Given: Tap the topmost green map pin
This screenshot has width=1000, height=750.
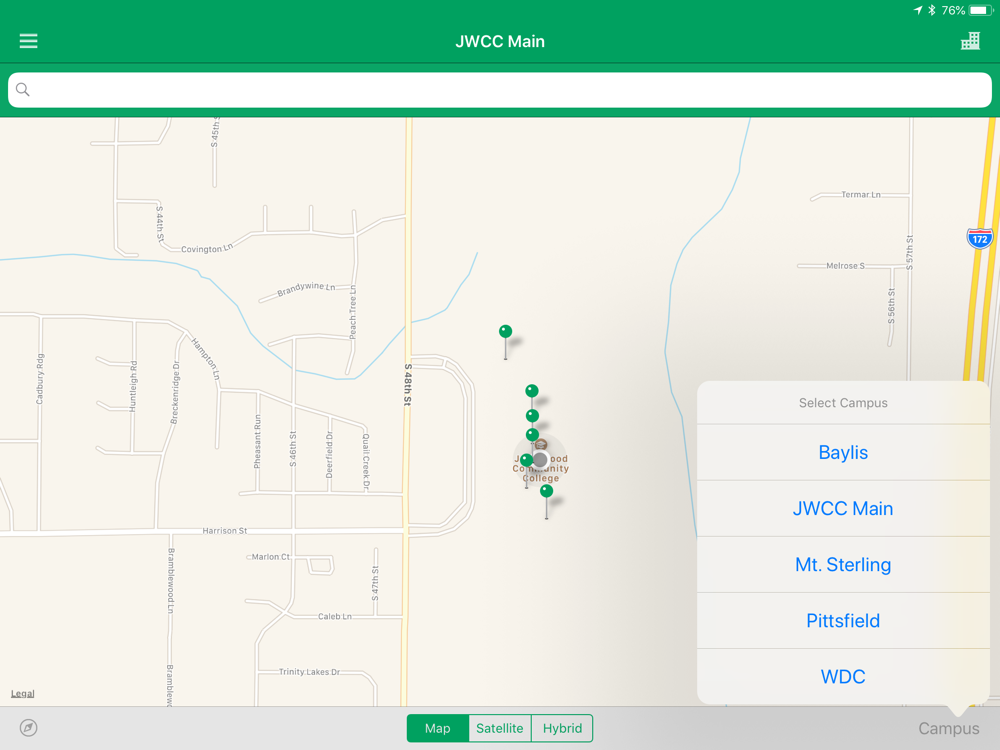Looking at the screenshot, I should coord(505,332).
